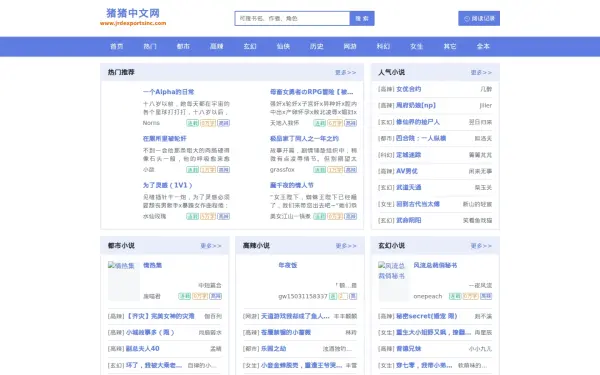Select the 网游 navigation item
The width and height of the screenshot is (600, 375).
pos(350,46)
